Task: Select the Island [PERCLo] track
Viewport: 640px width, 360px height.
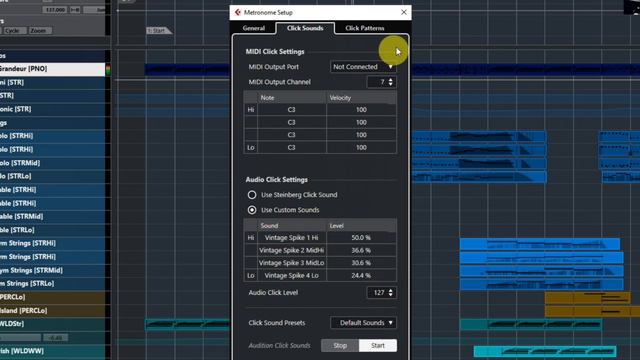Action: [x=52, y=311]
